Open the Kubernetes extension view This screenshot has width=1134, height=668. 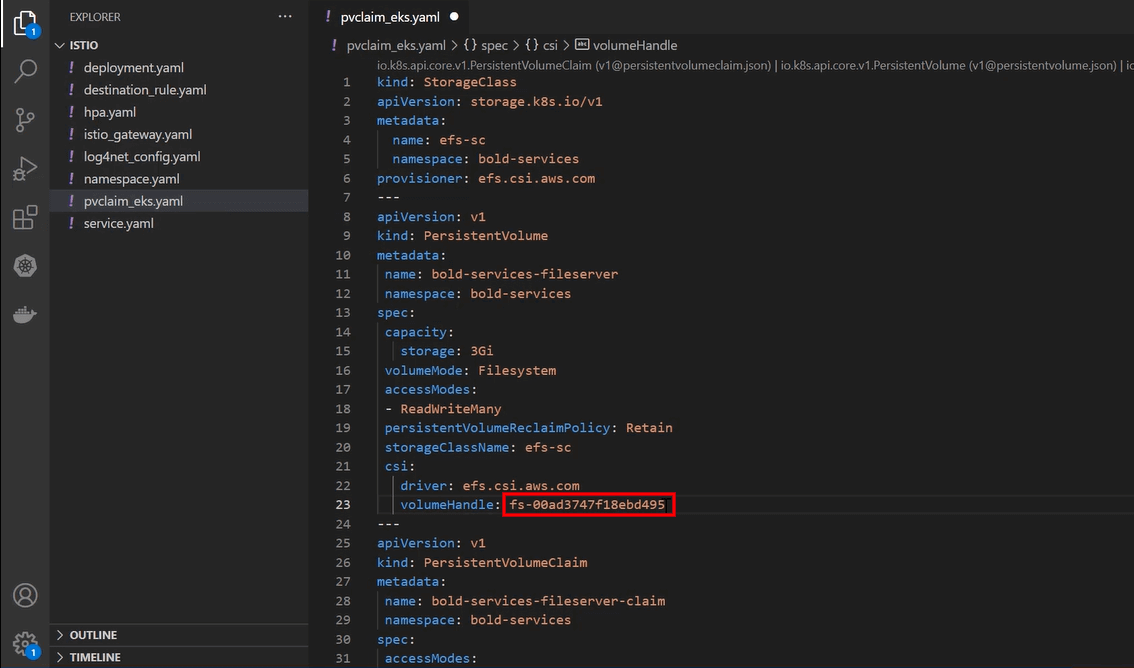point(25,265)
